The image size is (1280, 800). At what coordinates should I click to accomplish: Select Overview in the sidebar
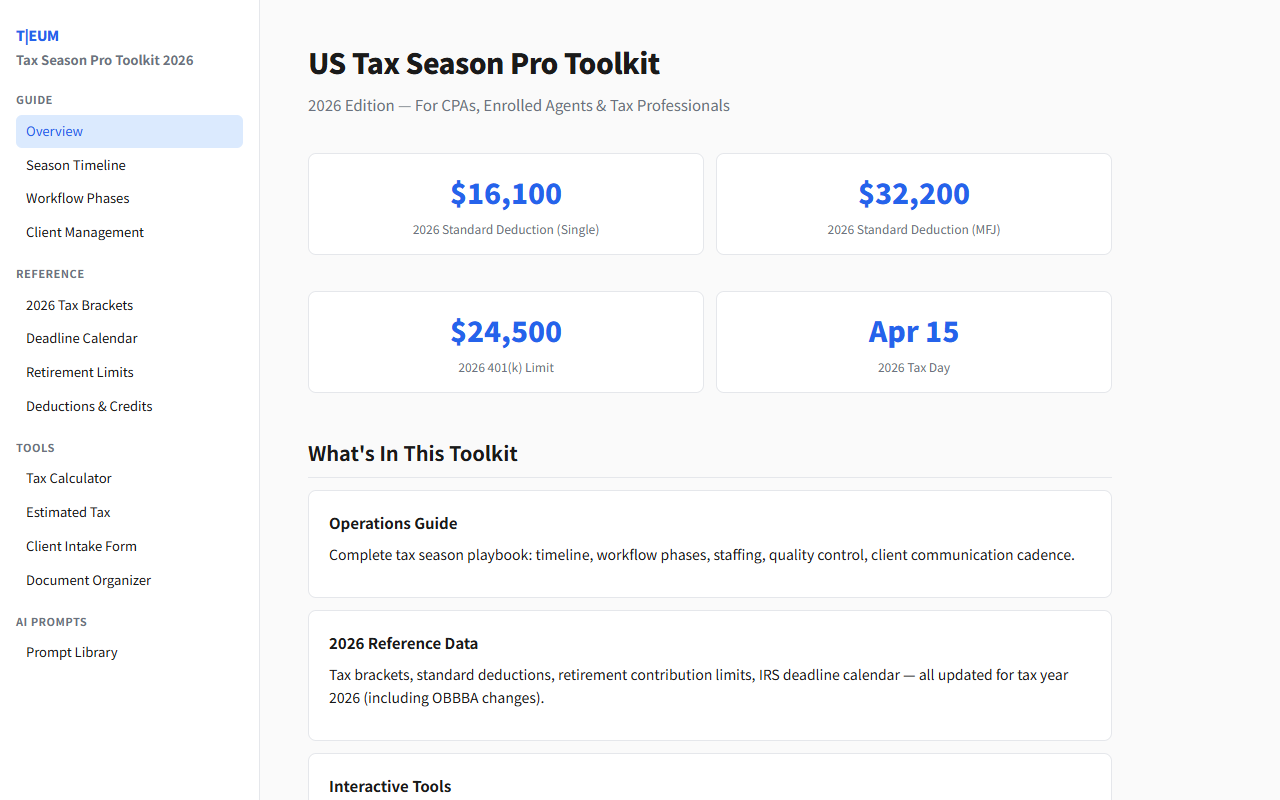[129, 131]
